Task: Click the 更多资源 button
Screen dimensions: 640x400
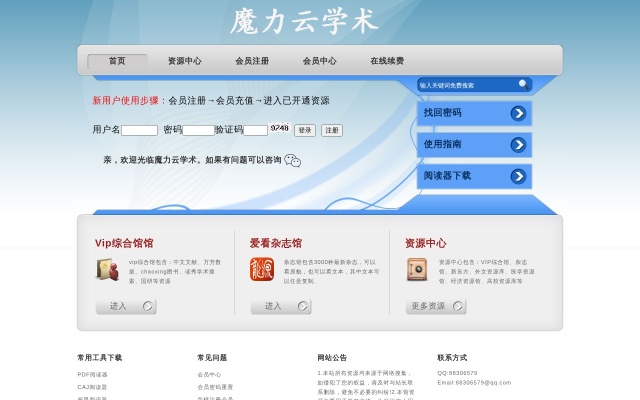Action: click(x=436, y=306)
